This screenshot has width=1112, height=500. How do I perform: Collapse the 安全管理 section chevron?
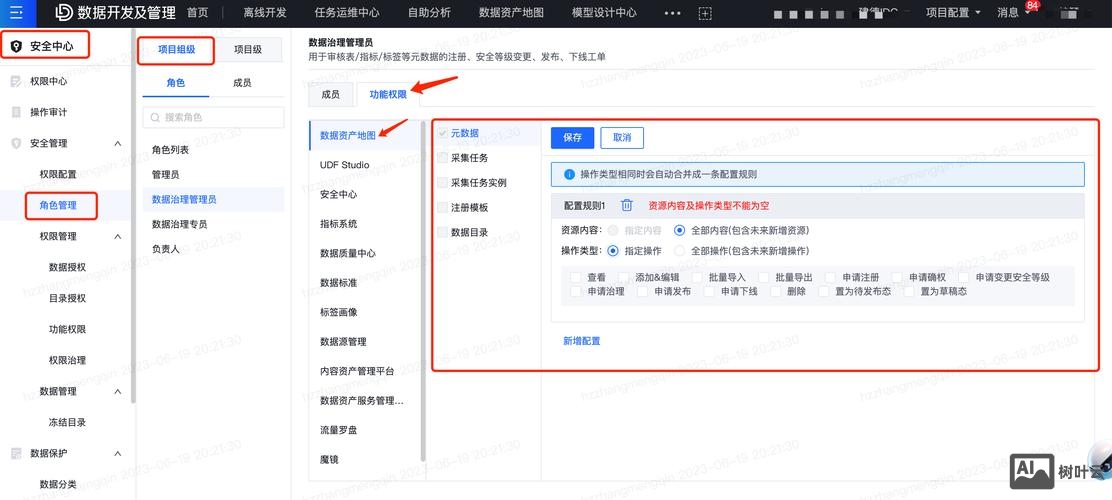point(118,143)
